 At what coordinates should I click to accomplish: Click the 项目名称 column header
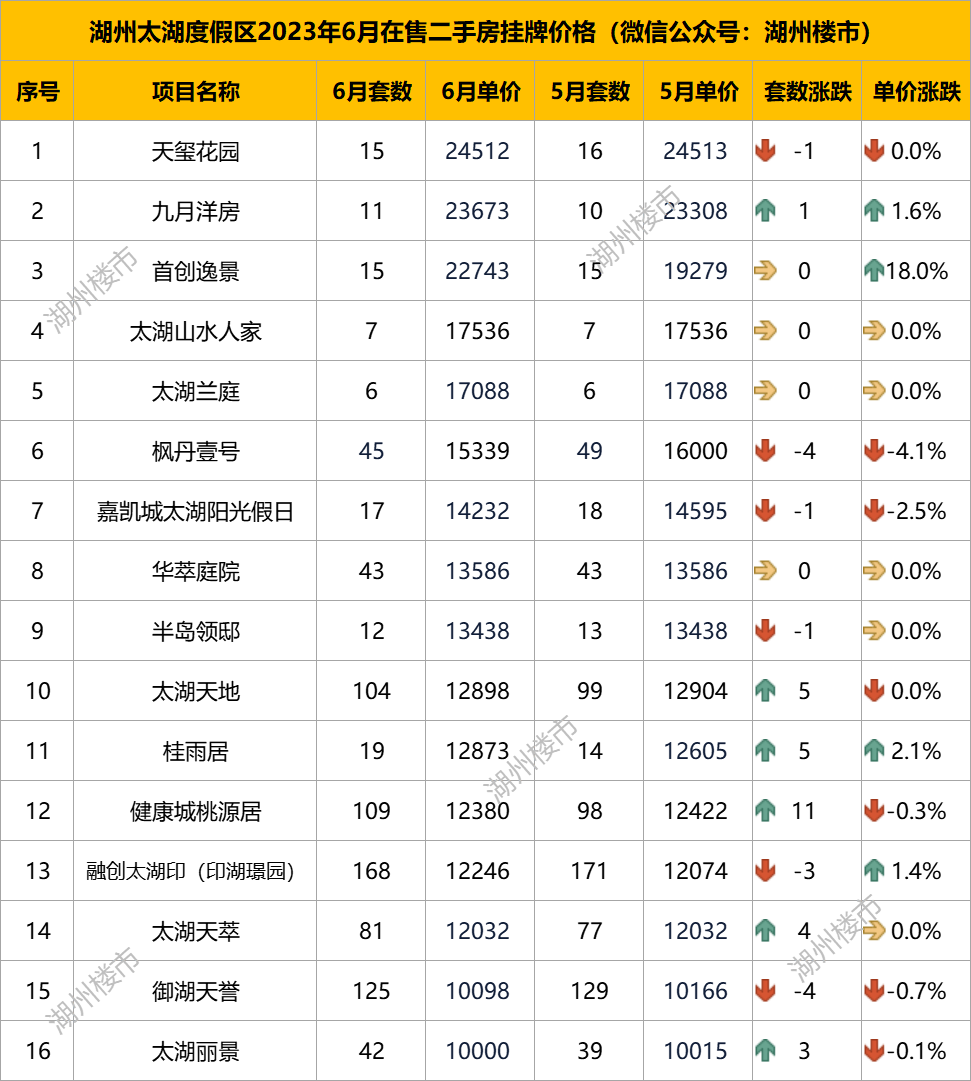click(x=195, y=91)
